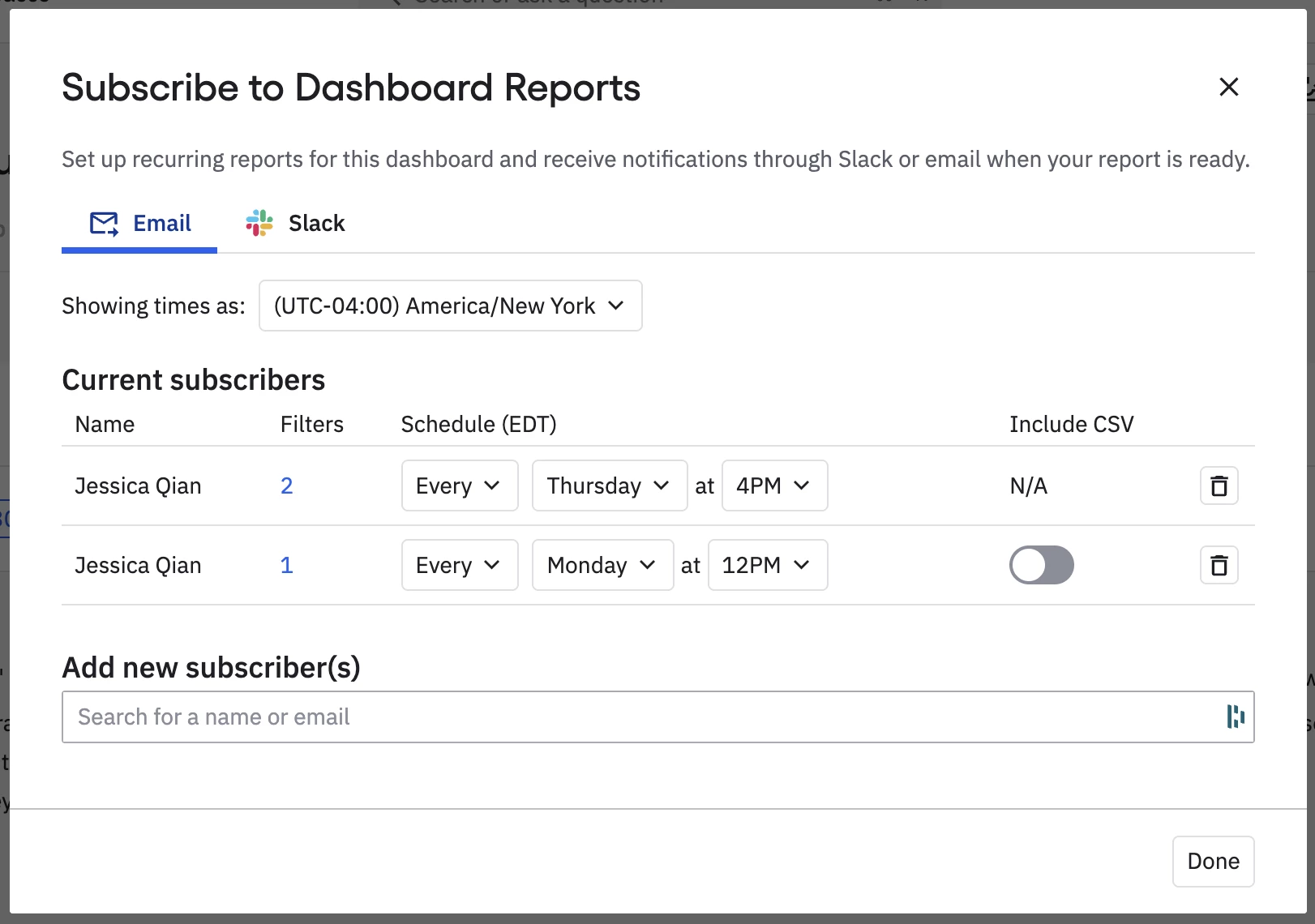Open the 2 filters link

click(x=286, y=486)
